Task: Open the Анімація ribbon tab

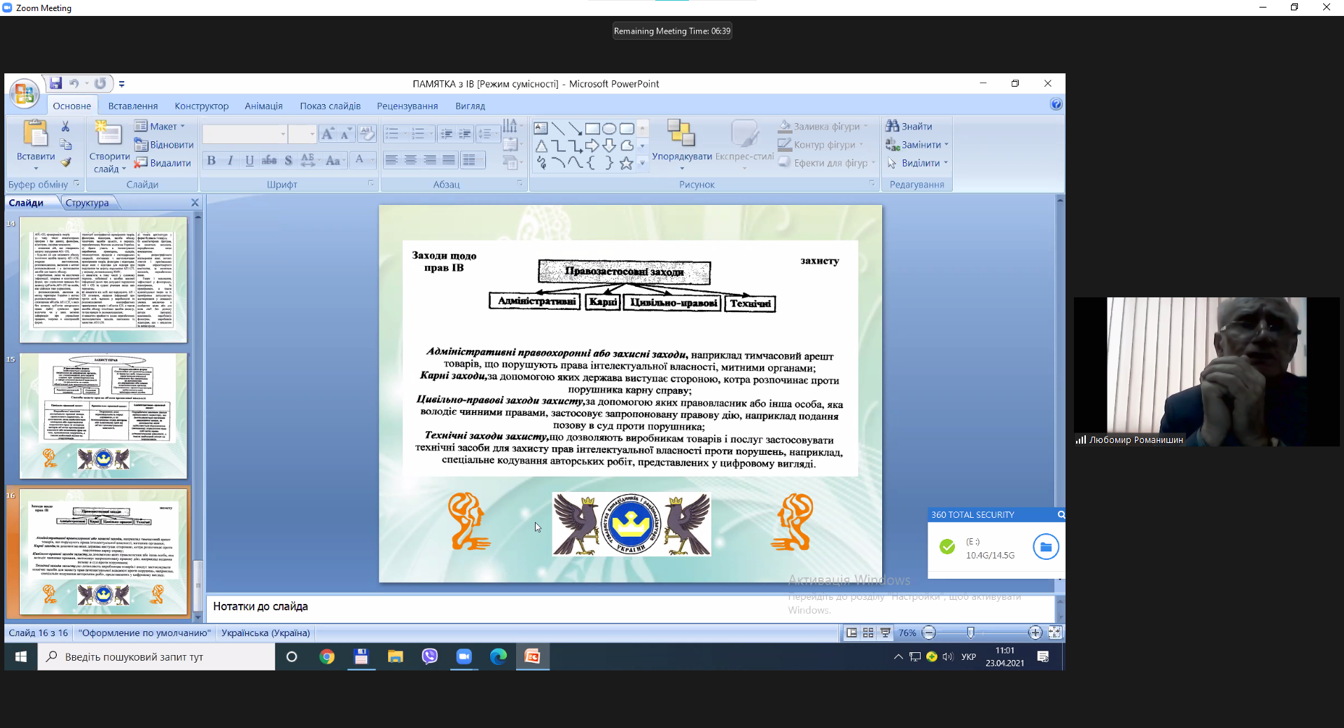Action: tap(264, 106)
